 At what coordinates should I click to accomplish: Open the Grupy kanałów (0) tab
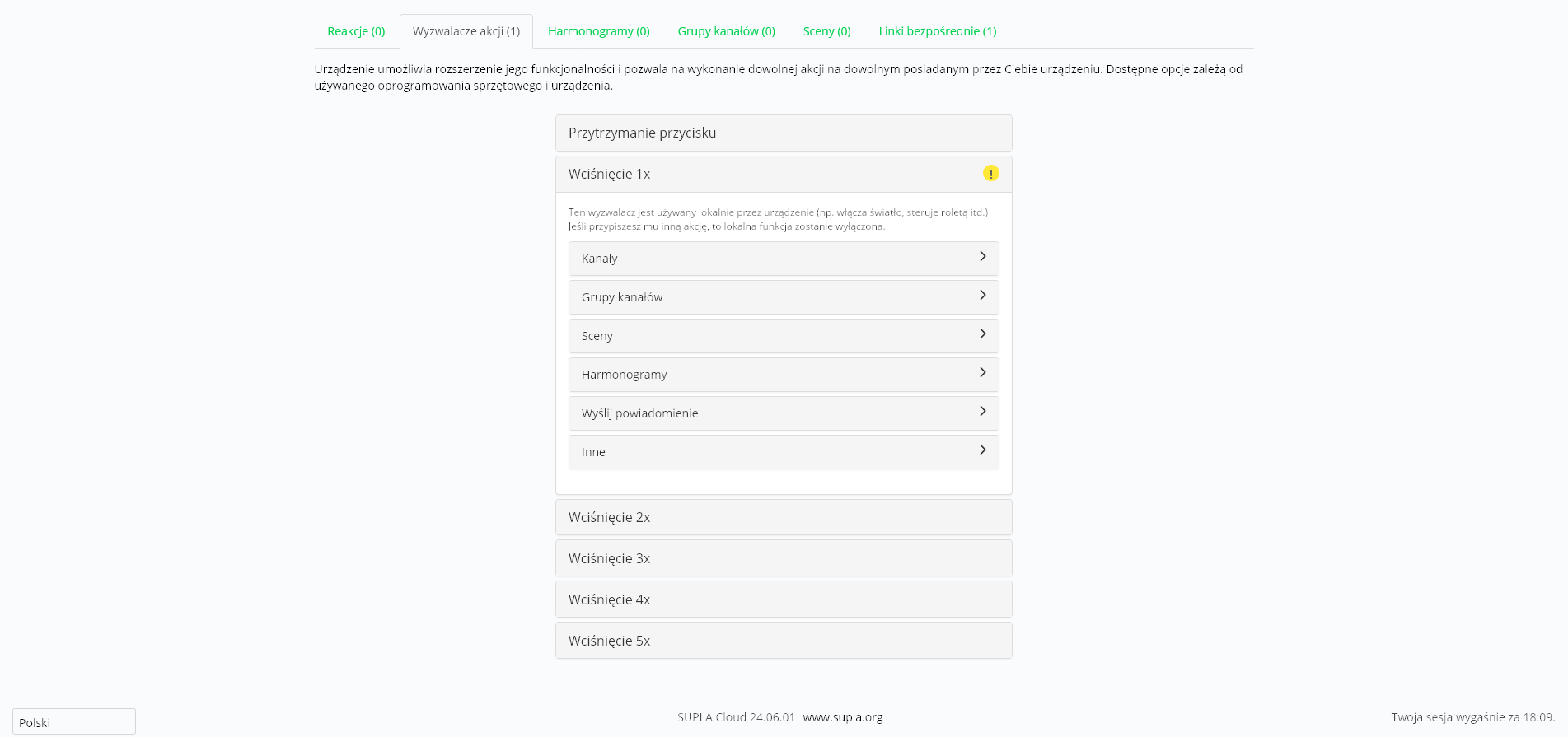[x=727, y=31]
